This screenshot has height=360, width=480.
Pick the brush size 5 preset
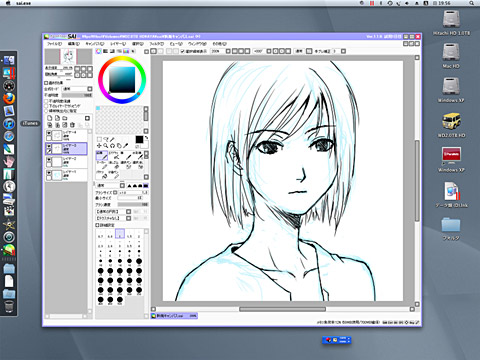click(101, 253)
